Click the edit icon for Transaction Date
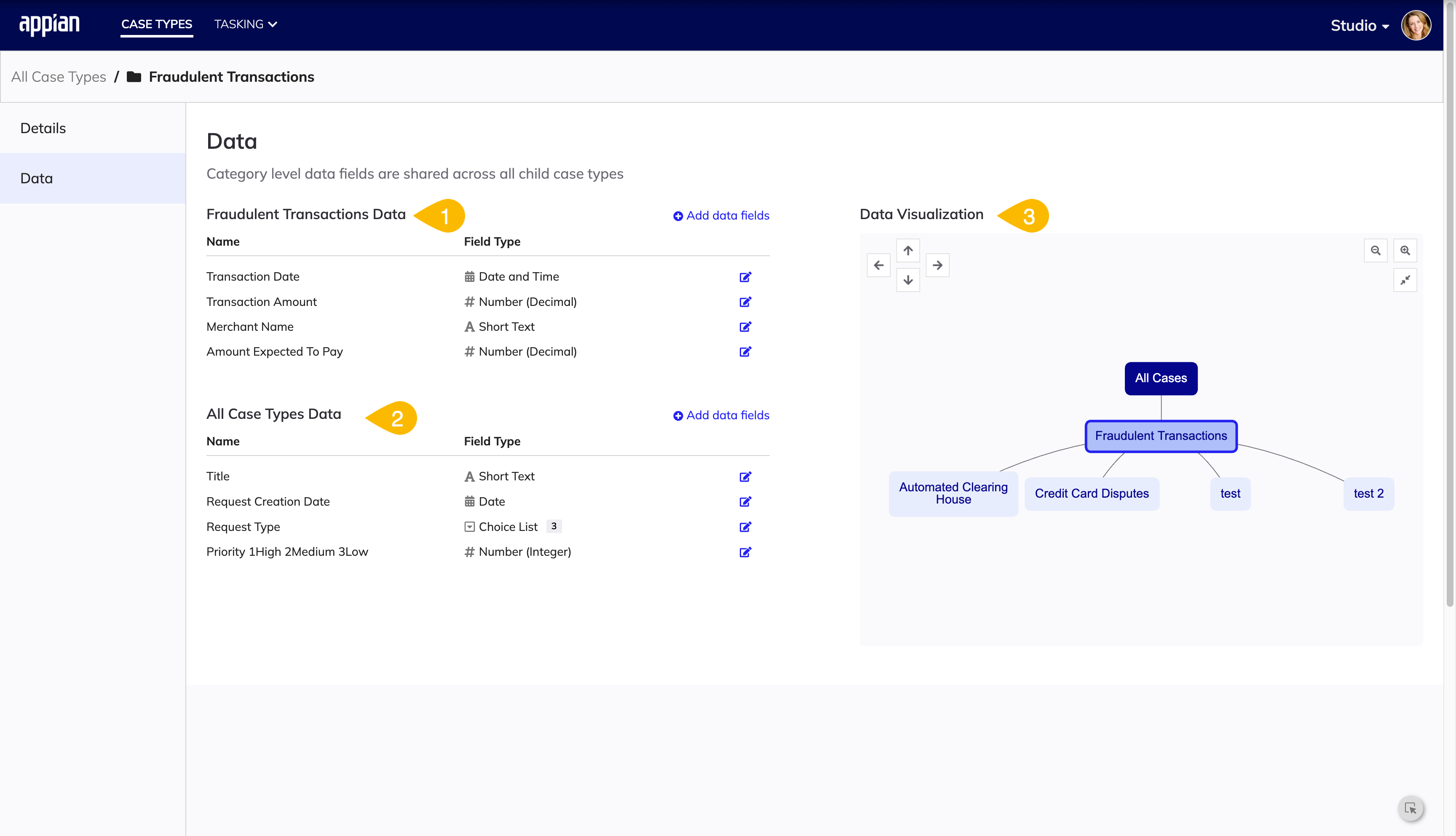Image resolution: width=1456 pixels, height=836 pixels. pos(745,276)
